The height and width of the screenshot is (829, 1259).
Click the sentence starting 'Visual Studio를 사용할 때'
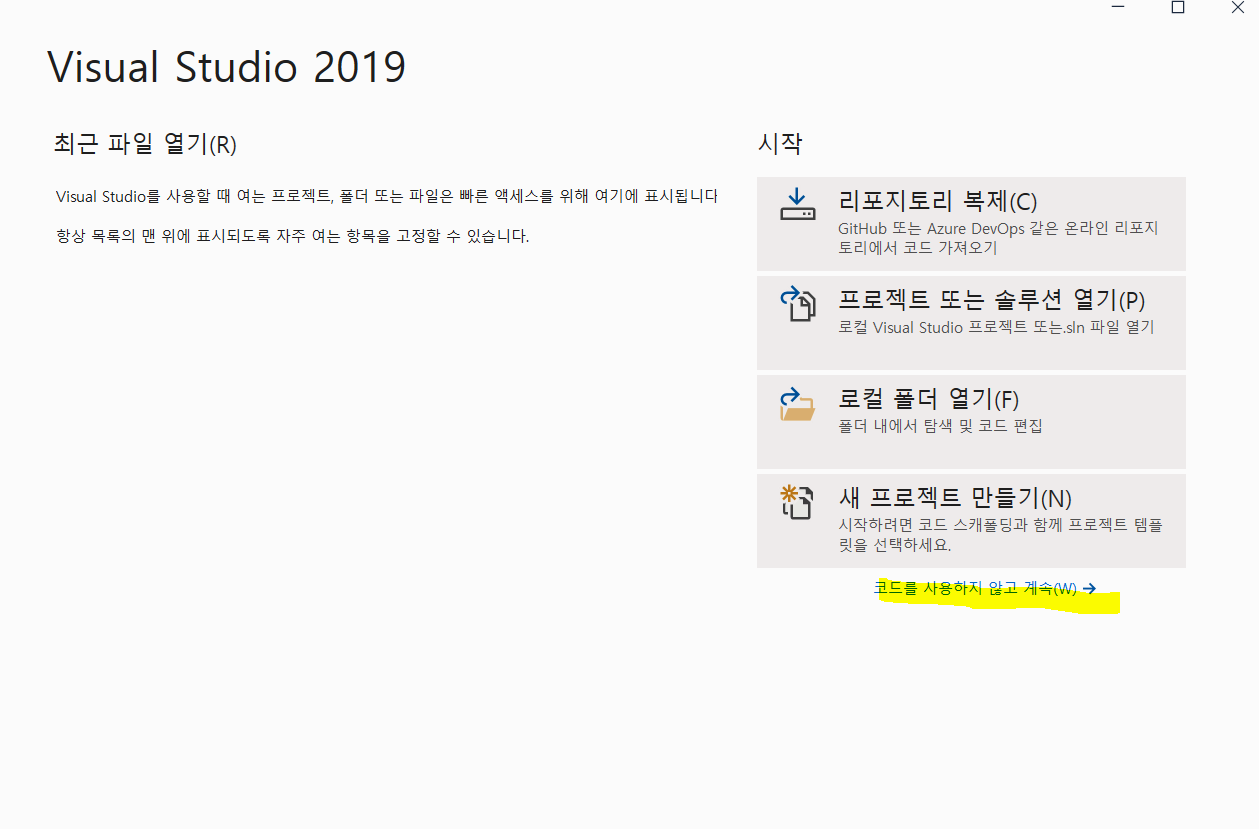[387, 196]
